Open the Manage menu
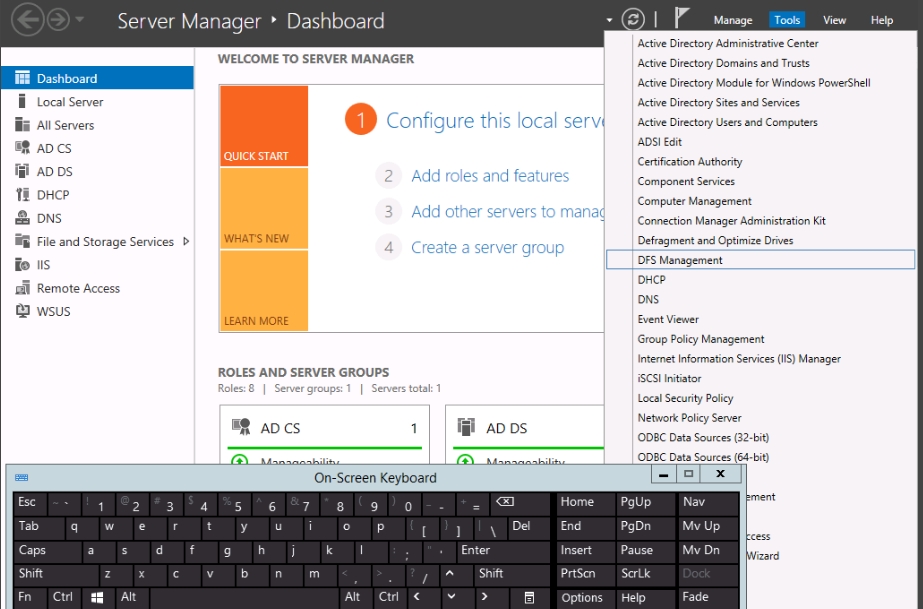 pyautogui.click(x=733, y=20)
